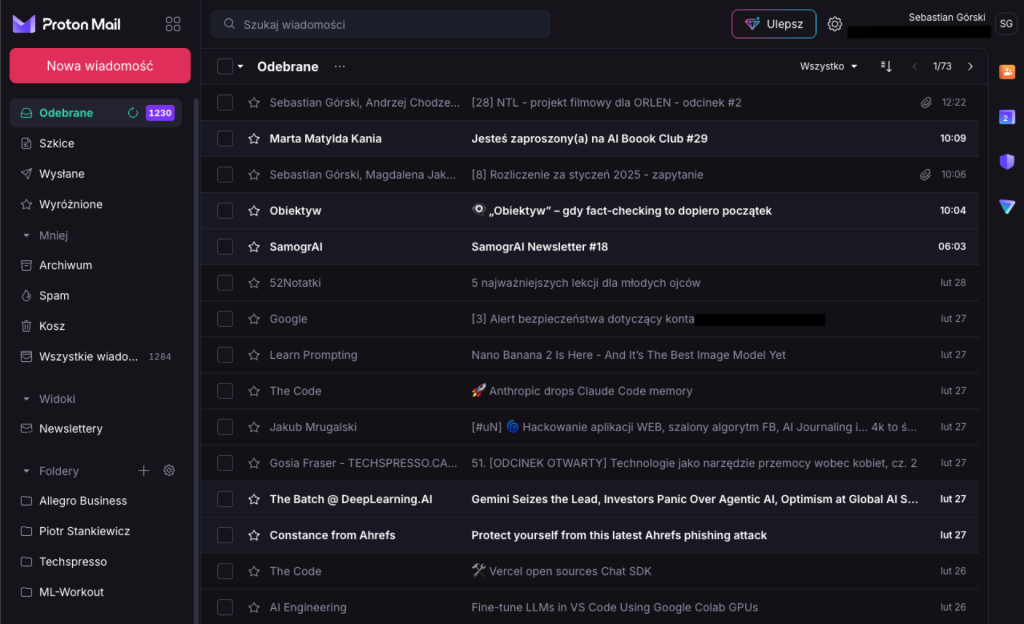Star the Marta Matylda Kania email

coord(254,139)
